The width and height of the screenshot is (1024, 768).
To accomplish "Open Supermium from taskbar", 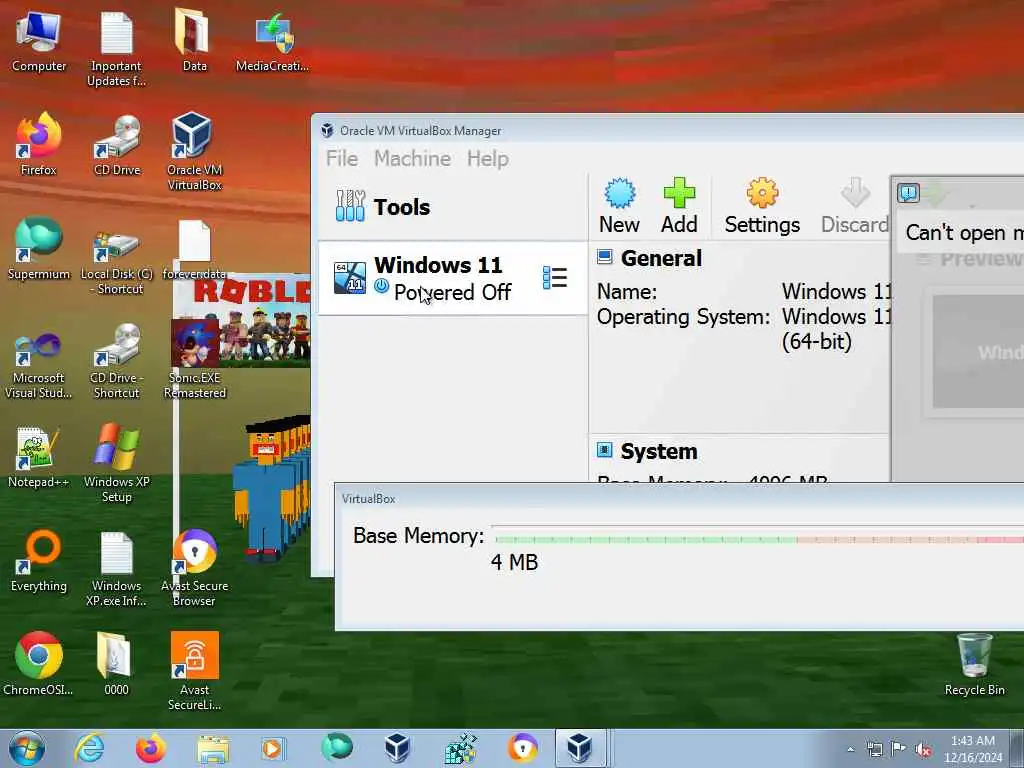I will [x=336, y=748].
